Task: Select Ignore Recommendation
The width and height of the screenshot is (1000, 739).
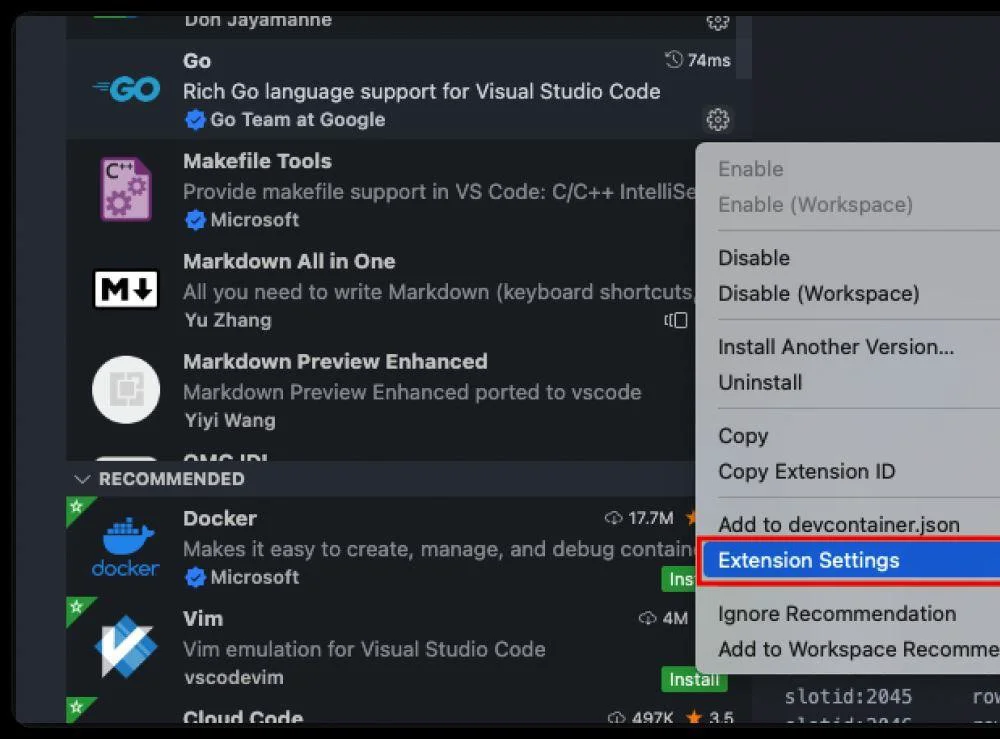Action: pos(837,614)
